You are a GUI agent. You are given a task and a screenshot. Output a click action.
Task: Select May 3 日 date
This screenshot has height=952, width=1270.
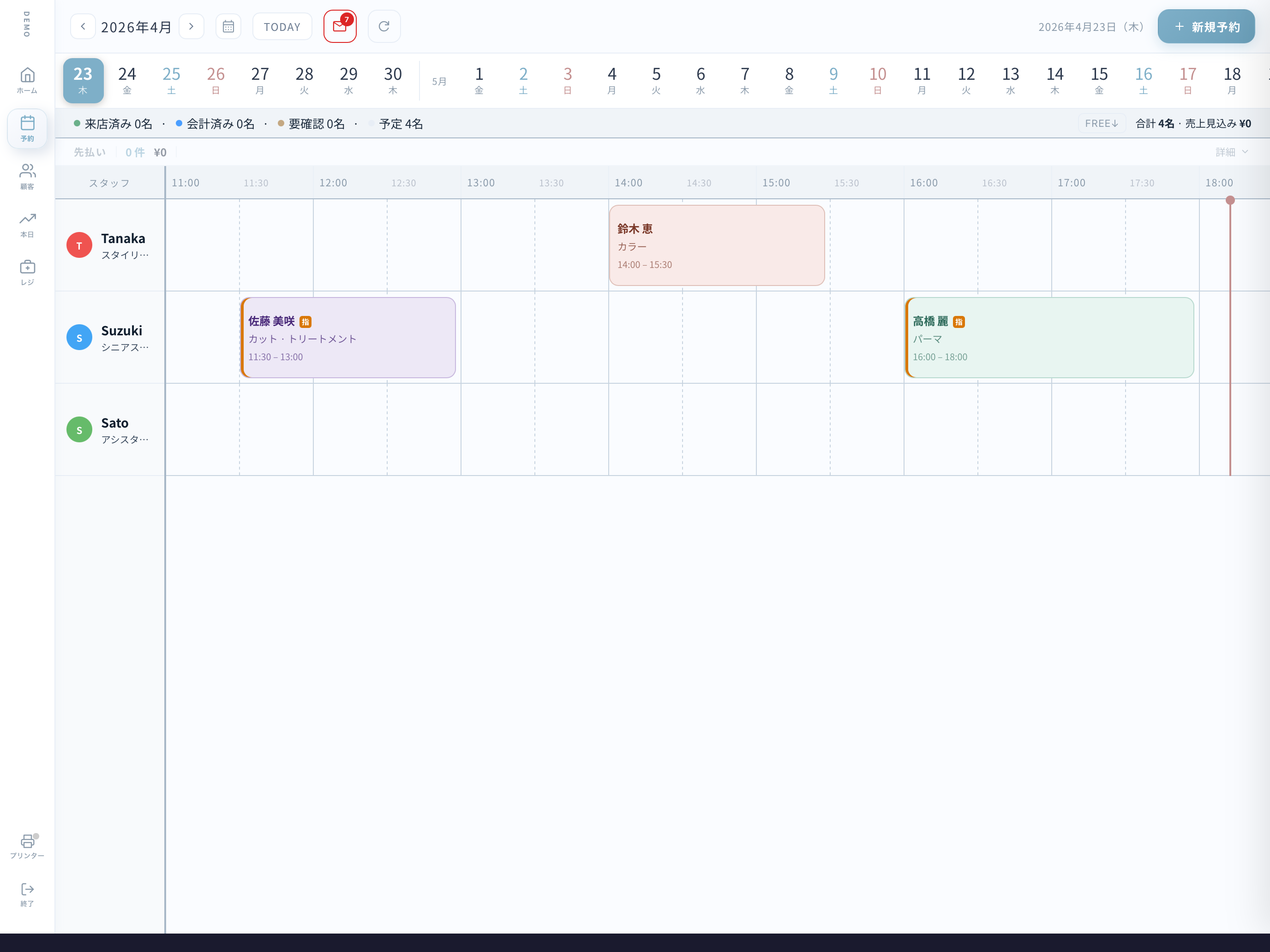567,80
